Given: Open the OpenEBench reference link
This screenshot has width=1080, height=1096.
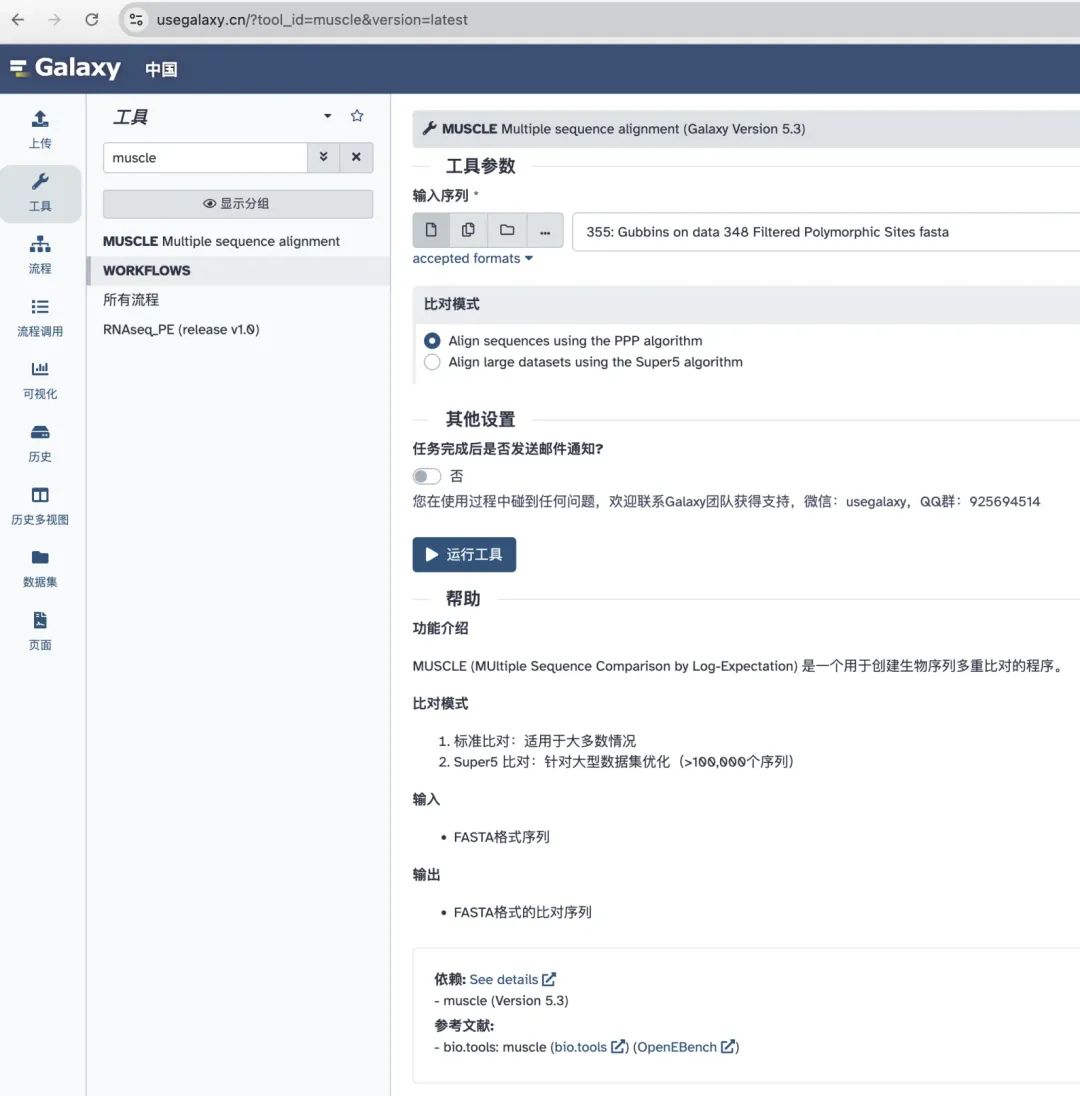Looking at the screenshot, I should (677, 1046).
